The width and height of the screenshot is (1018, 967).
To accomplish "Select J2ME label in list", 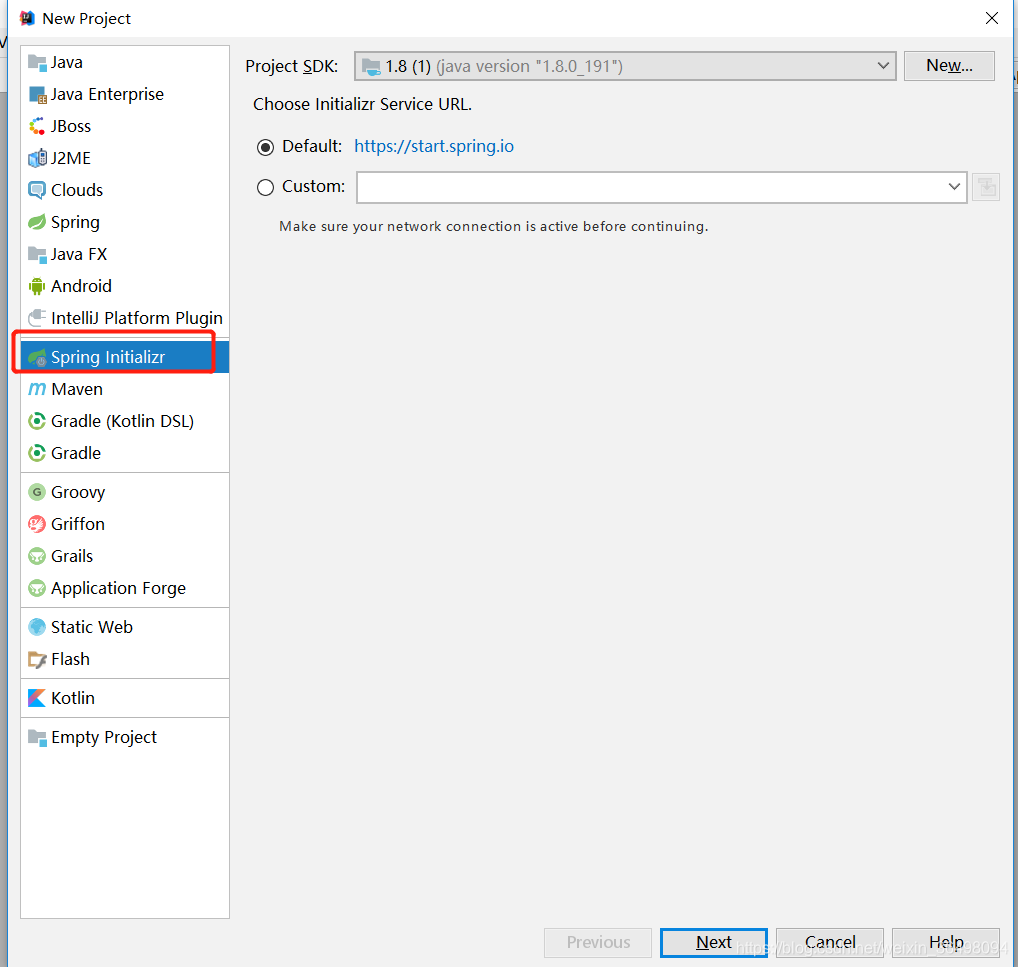I will (x=71, y=158).
